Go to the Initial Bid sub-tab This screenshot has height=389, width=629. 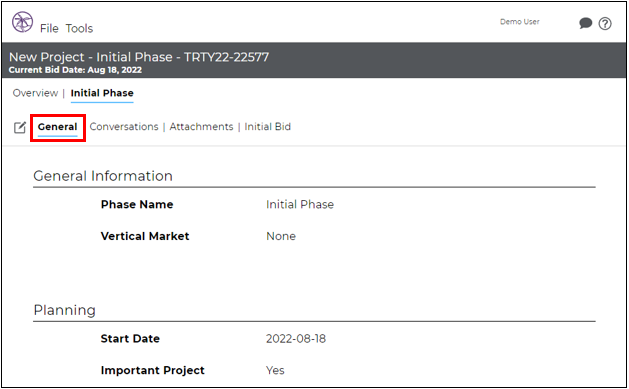point(268,127)
